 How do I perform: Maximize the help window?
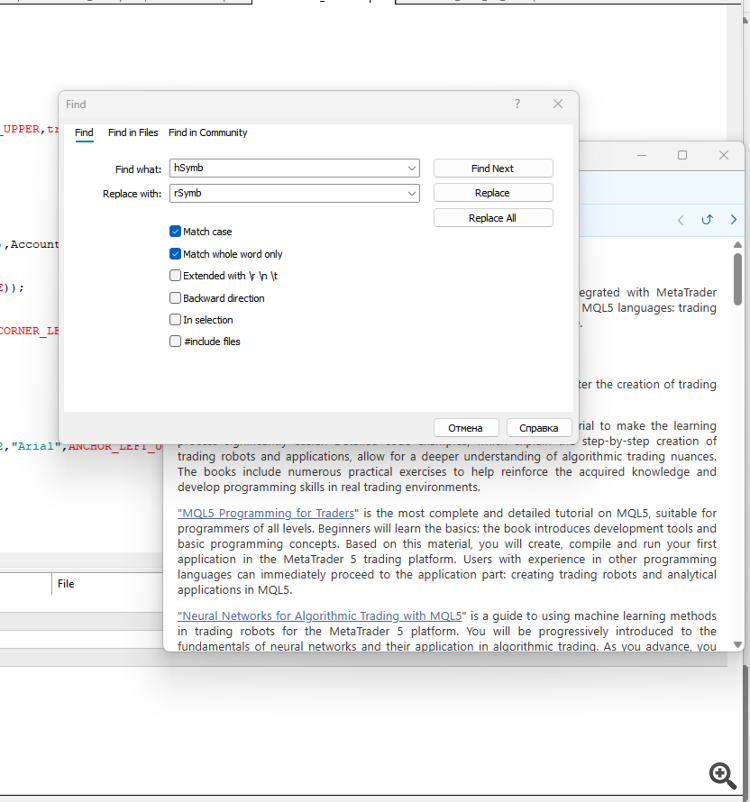pos(682,155)
